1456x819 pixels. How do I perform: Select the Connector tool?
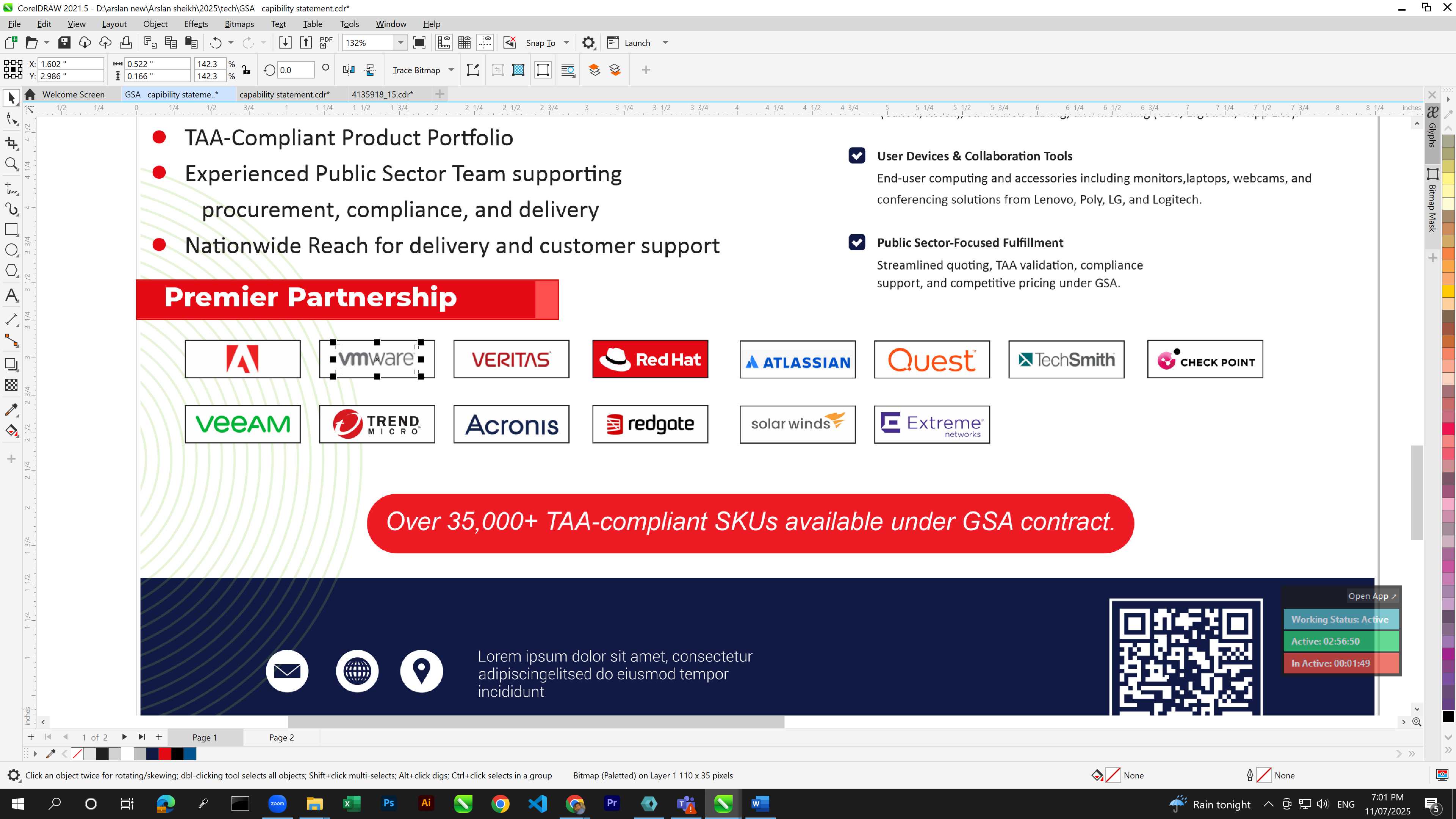(11, 340)
